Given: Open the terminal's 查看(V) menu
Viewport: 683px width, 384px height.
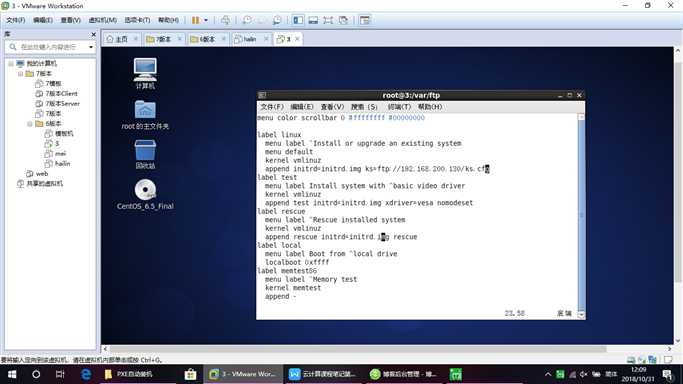Looking at the screenshot, I should (332, 107).
